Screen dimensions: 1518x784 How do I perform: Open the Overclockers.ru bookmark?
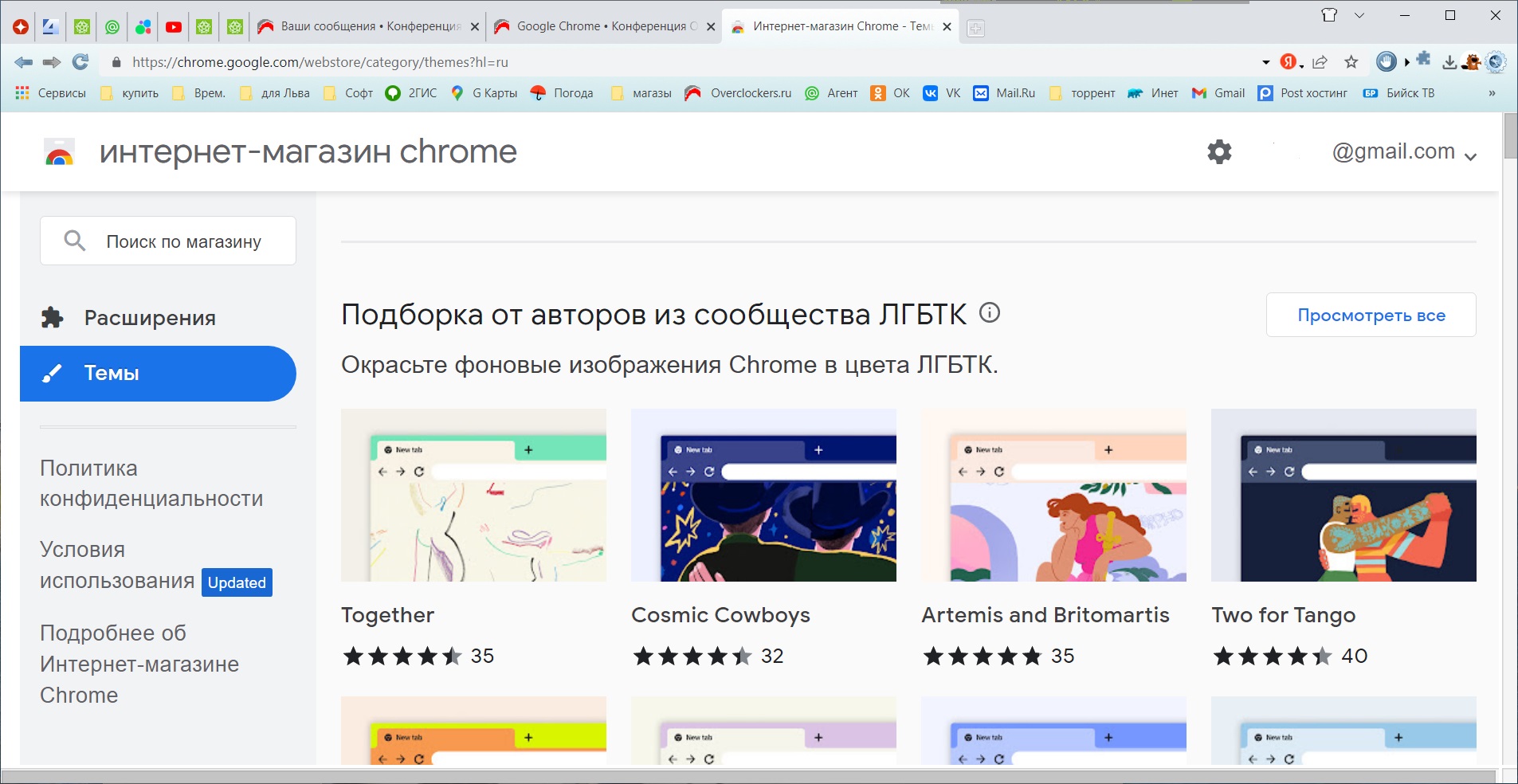pos(739,93)
